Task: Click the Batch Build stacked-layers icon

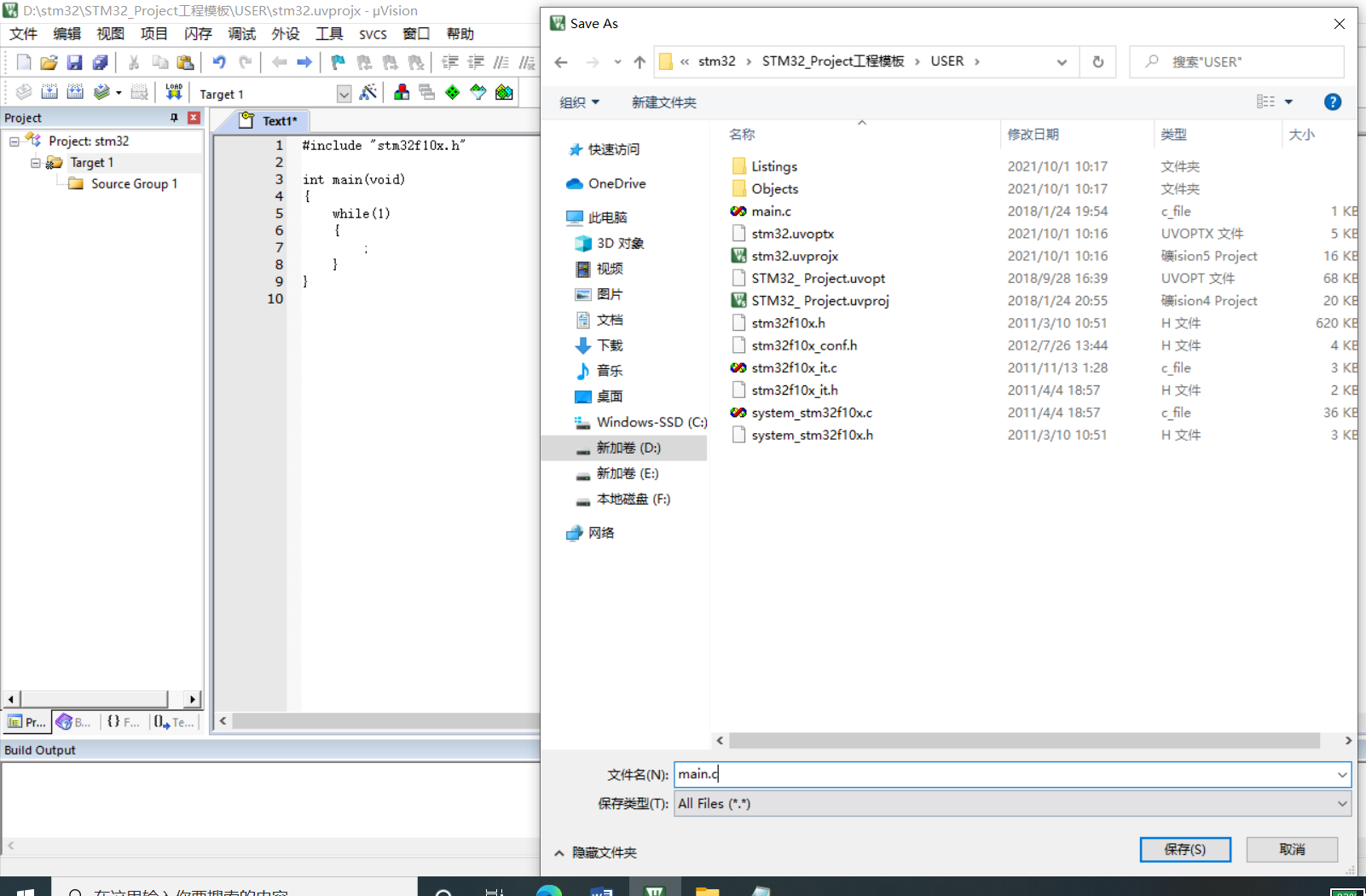Action: pyautogui.click(x=101, y=92)
